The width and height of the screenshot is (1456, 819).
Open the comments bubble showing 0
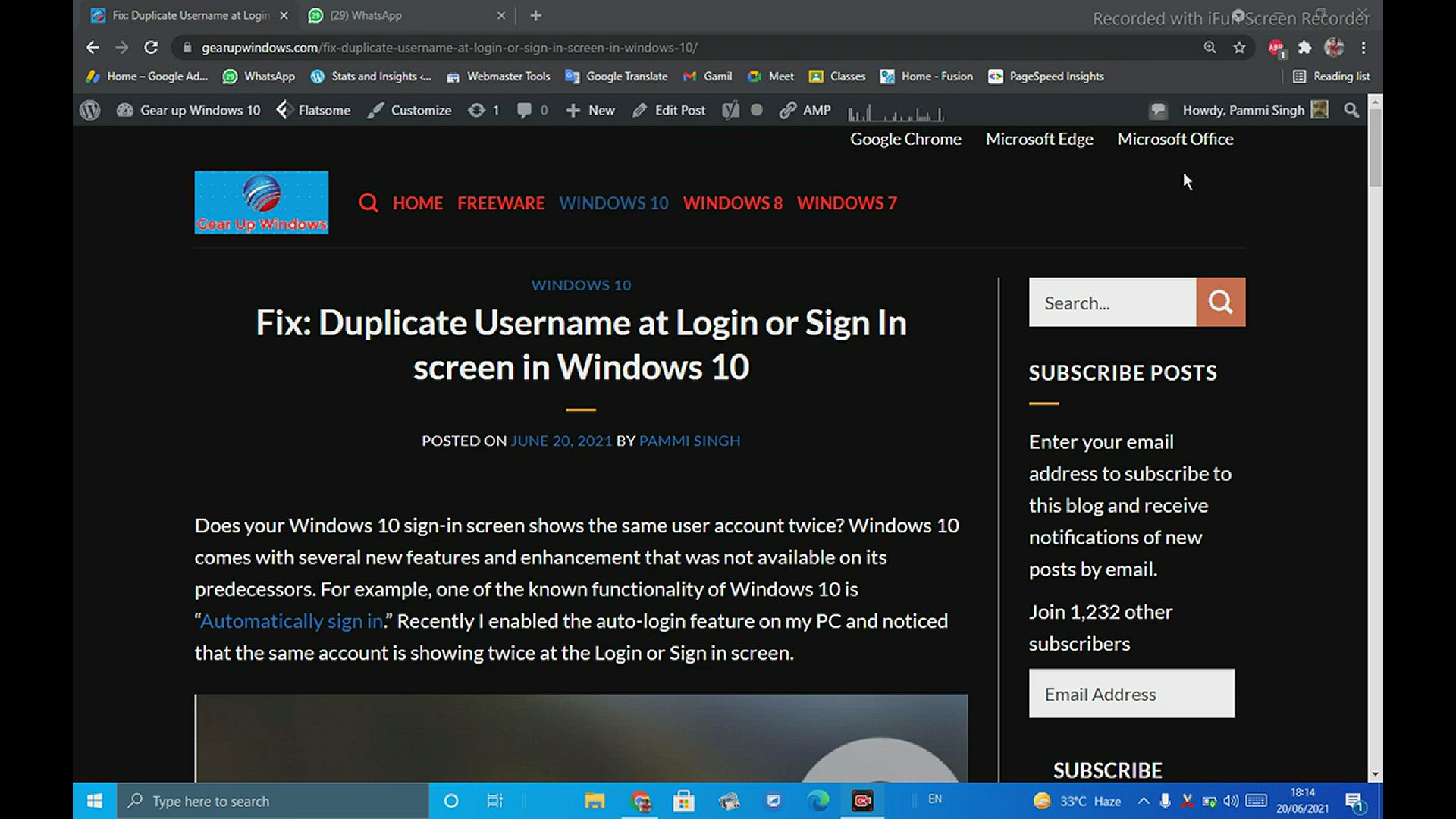(x=532, y=111)
